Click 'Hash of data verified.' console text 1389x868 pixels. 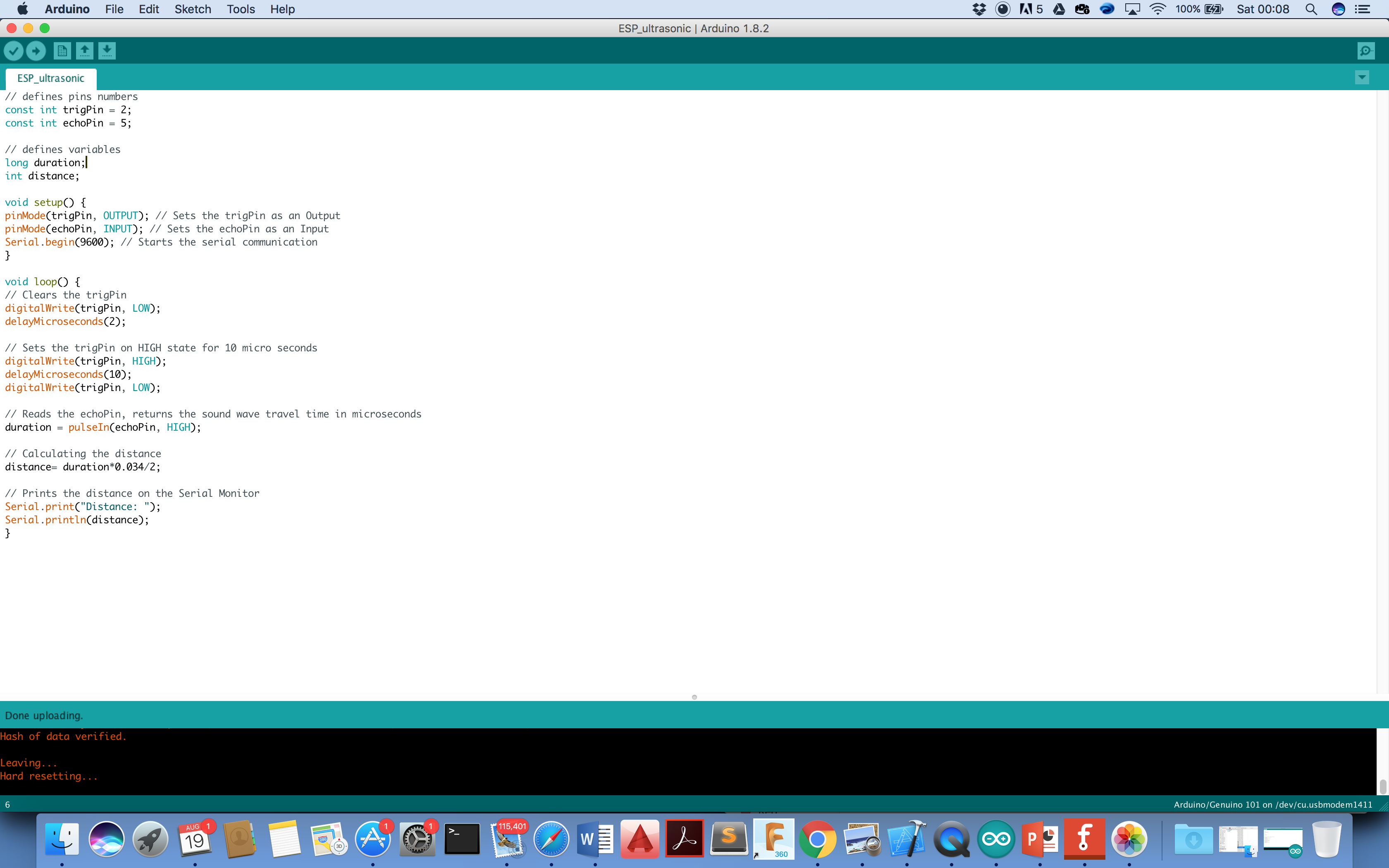(x=63, y=736)
